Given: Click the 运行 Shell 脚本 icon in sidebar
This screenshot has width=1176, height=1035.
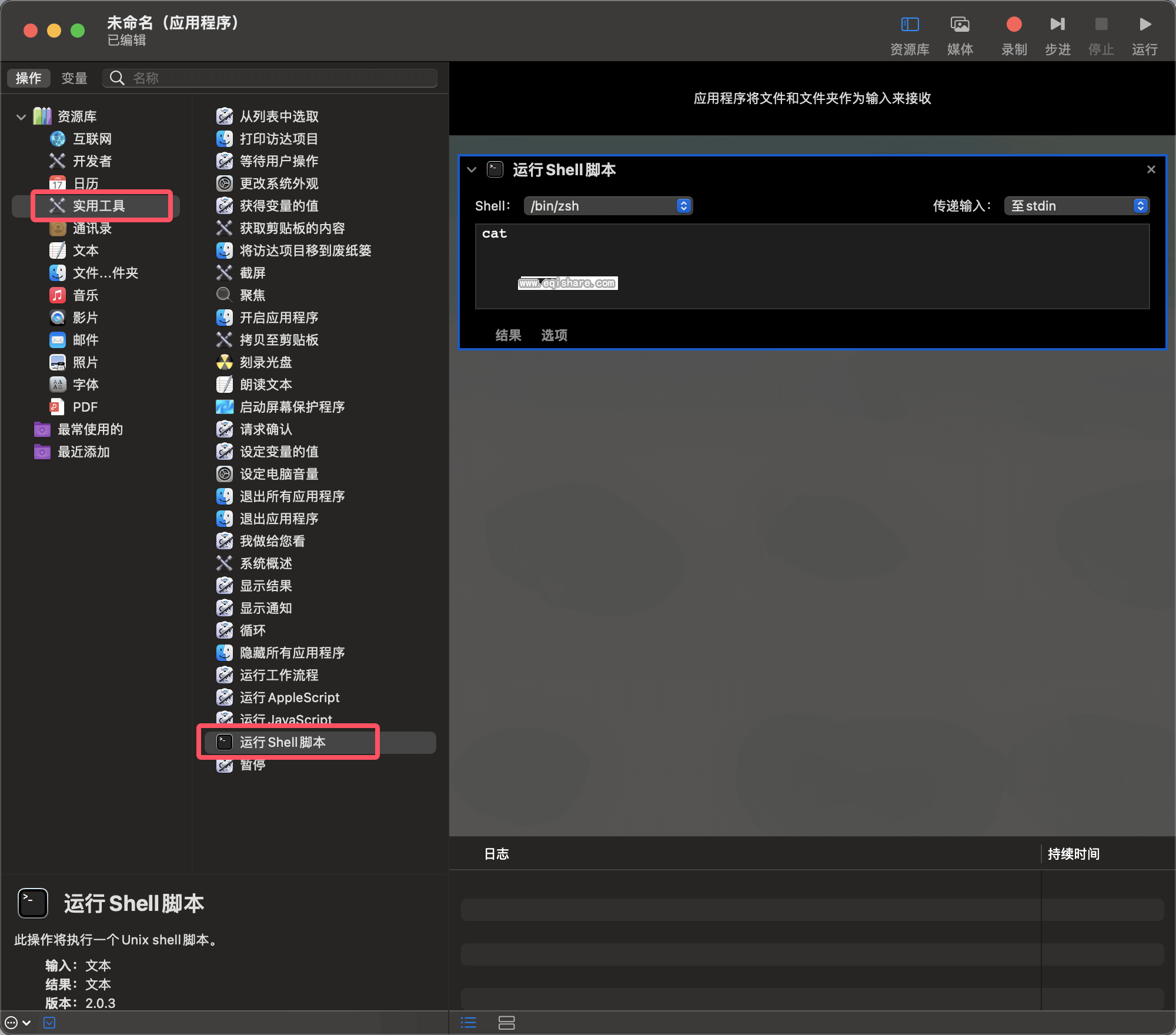Looking at the screenshot, I should [221, 742].
